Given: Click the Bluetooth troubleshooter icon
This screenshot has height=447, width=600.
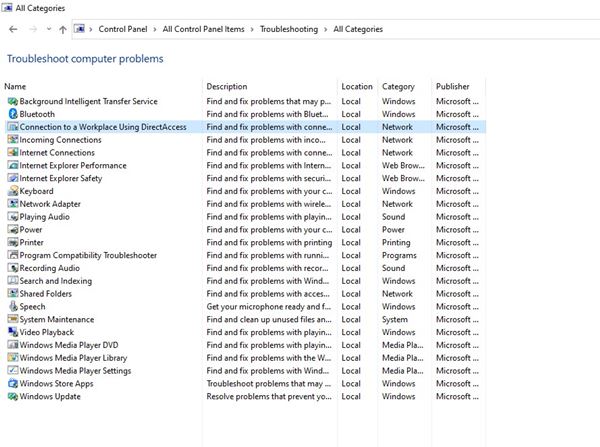Looking at the screenshot, I should [12, 115].
